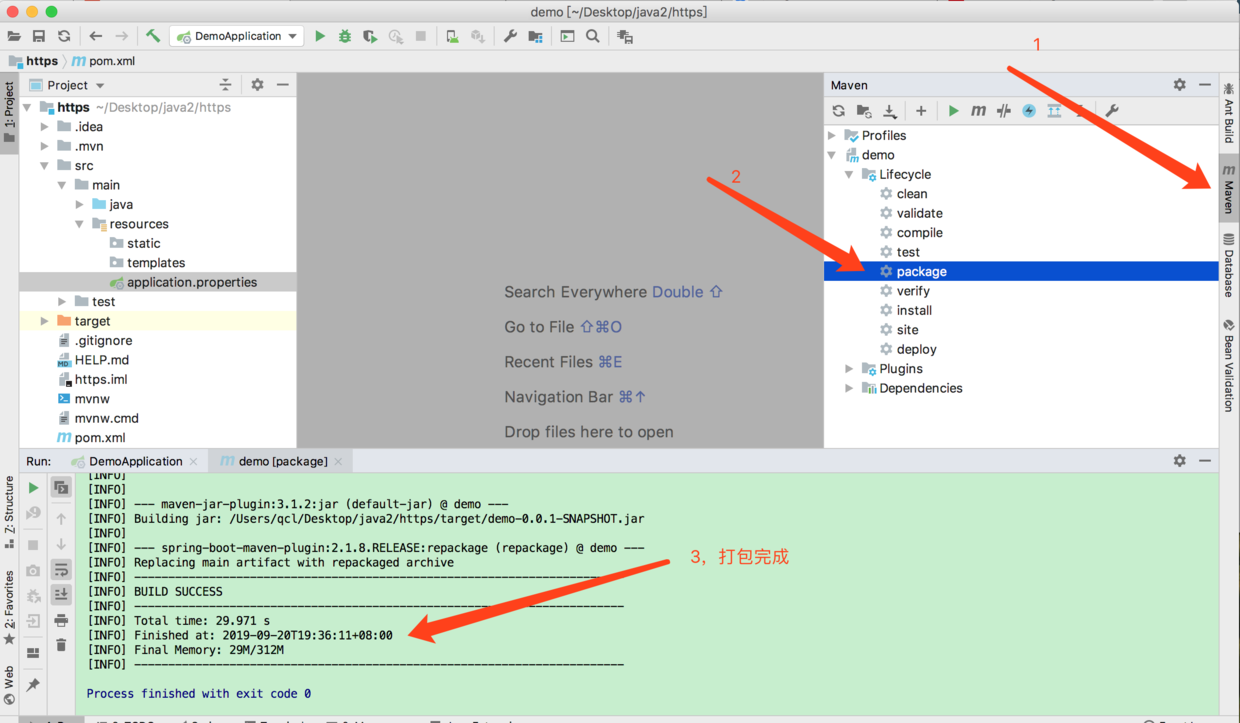Image resolution: width=1240 pixels, height=723 pixels.
Task: Select the templates folder
Action: (x=146, y=263)
